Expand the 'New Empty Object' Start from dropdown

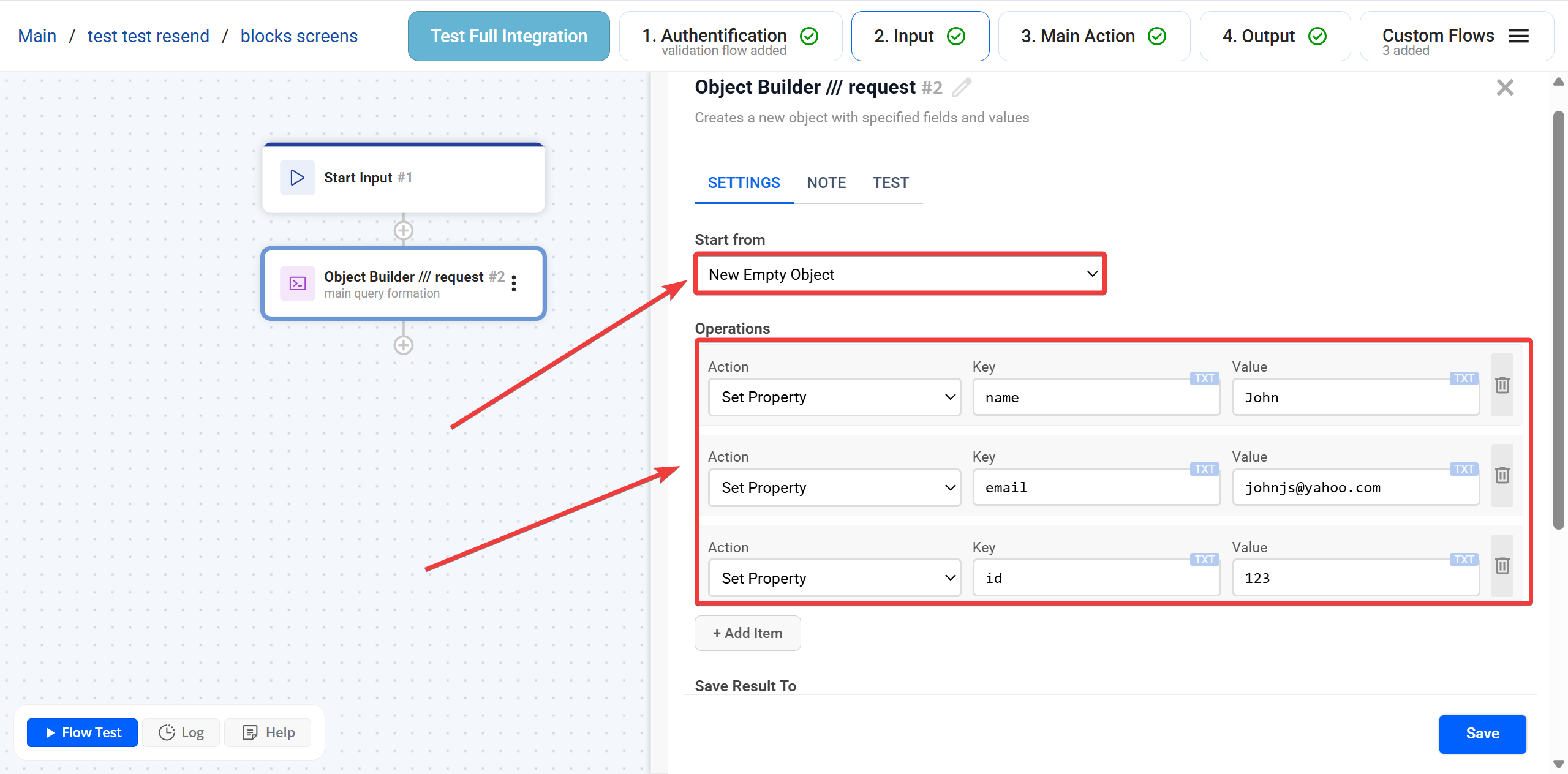click(900, 274)
